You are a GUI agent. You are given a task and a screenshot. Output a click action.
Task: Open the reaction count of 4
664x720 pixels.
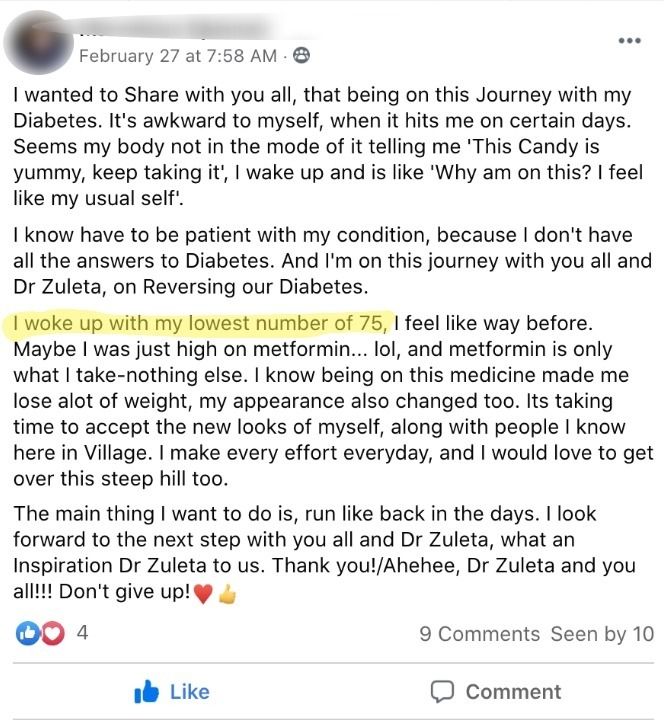pyautogui.click(x=82, y=633)
